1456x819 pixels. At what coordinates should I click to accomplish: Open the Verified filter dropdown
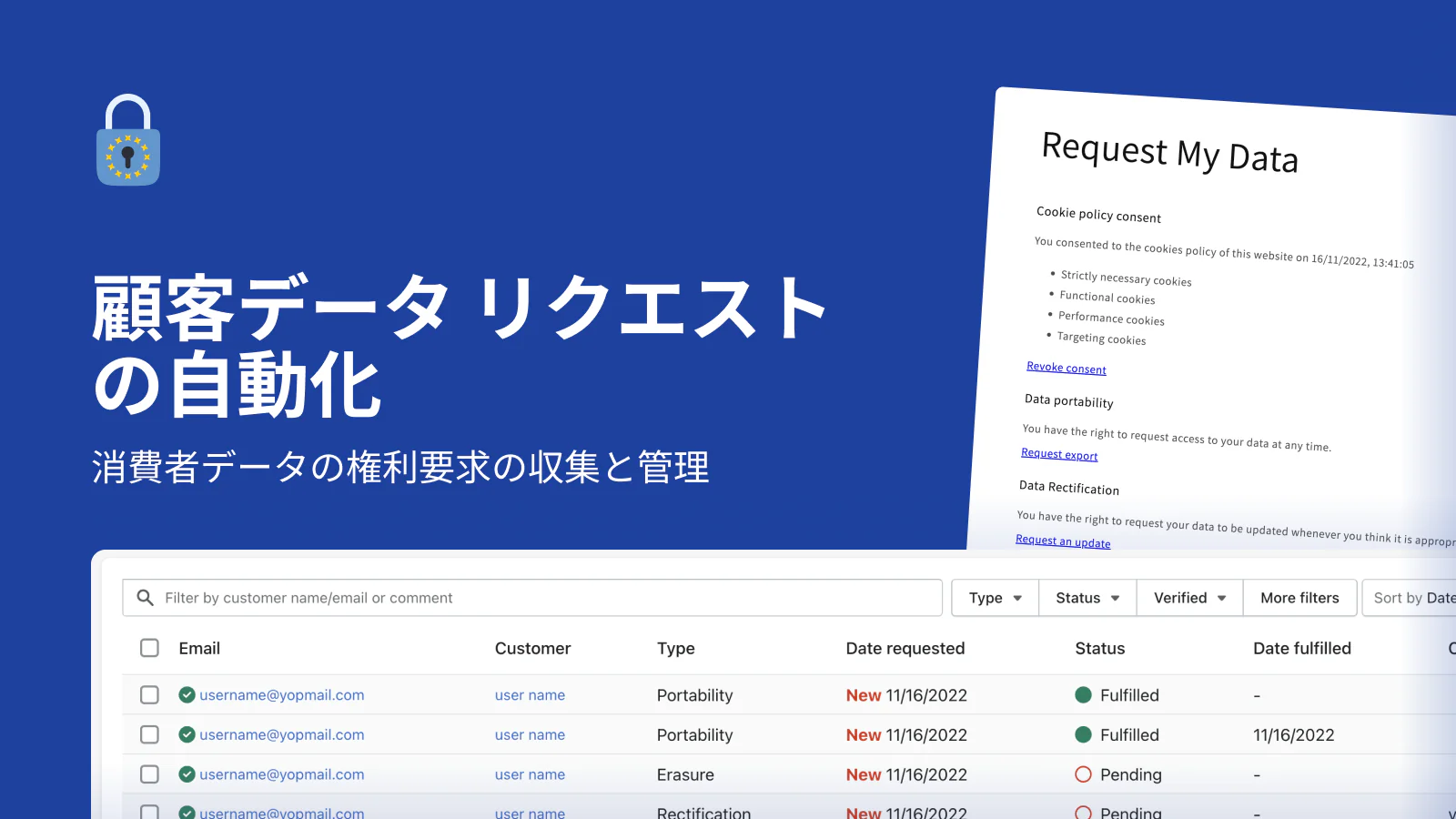point(1190,598)
